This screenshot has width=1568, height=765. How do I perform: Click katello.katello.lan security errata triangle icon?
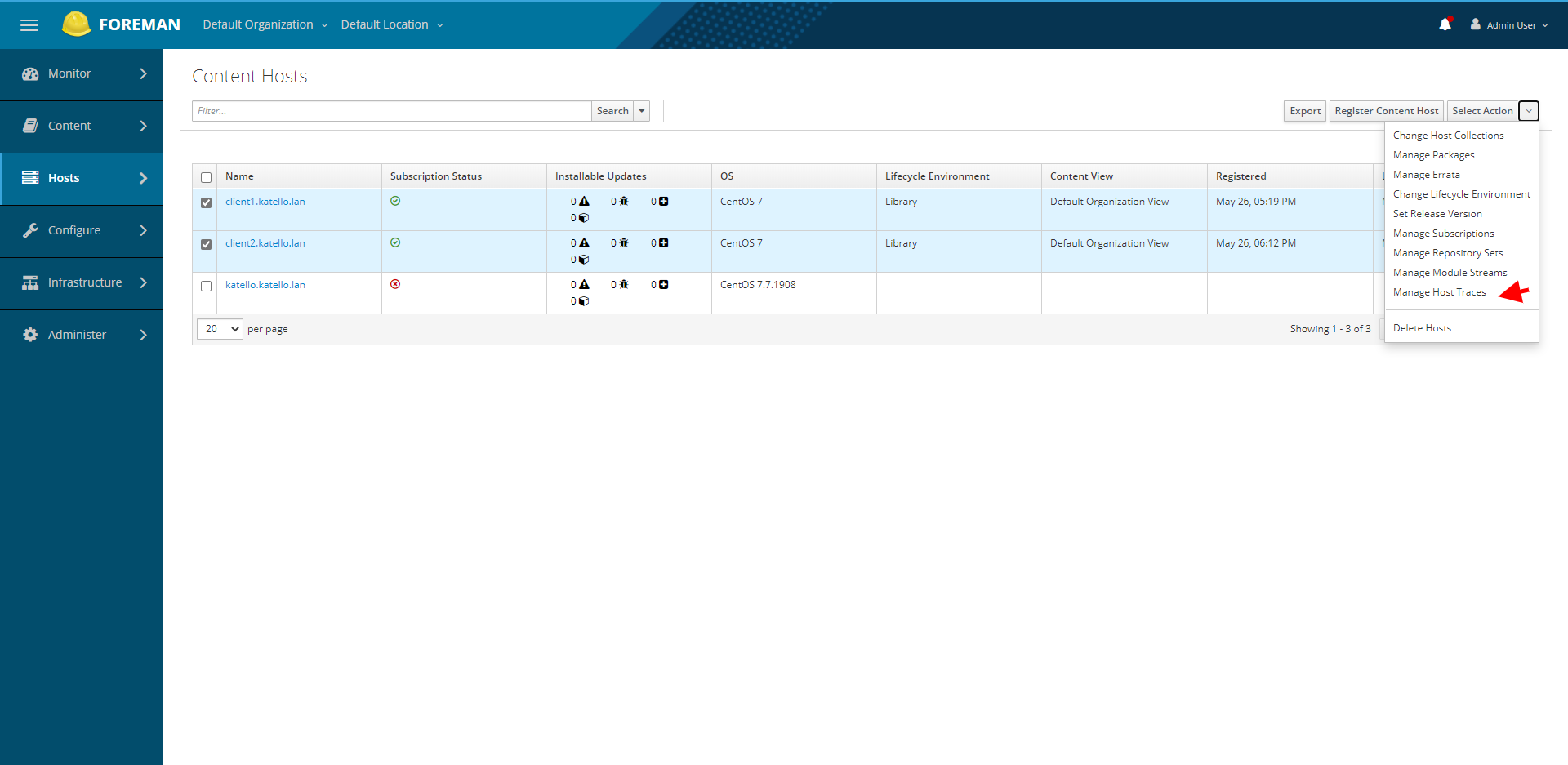pyautogui.click(x=584, y=284)
